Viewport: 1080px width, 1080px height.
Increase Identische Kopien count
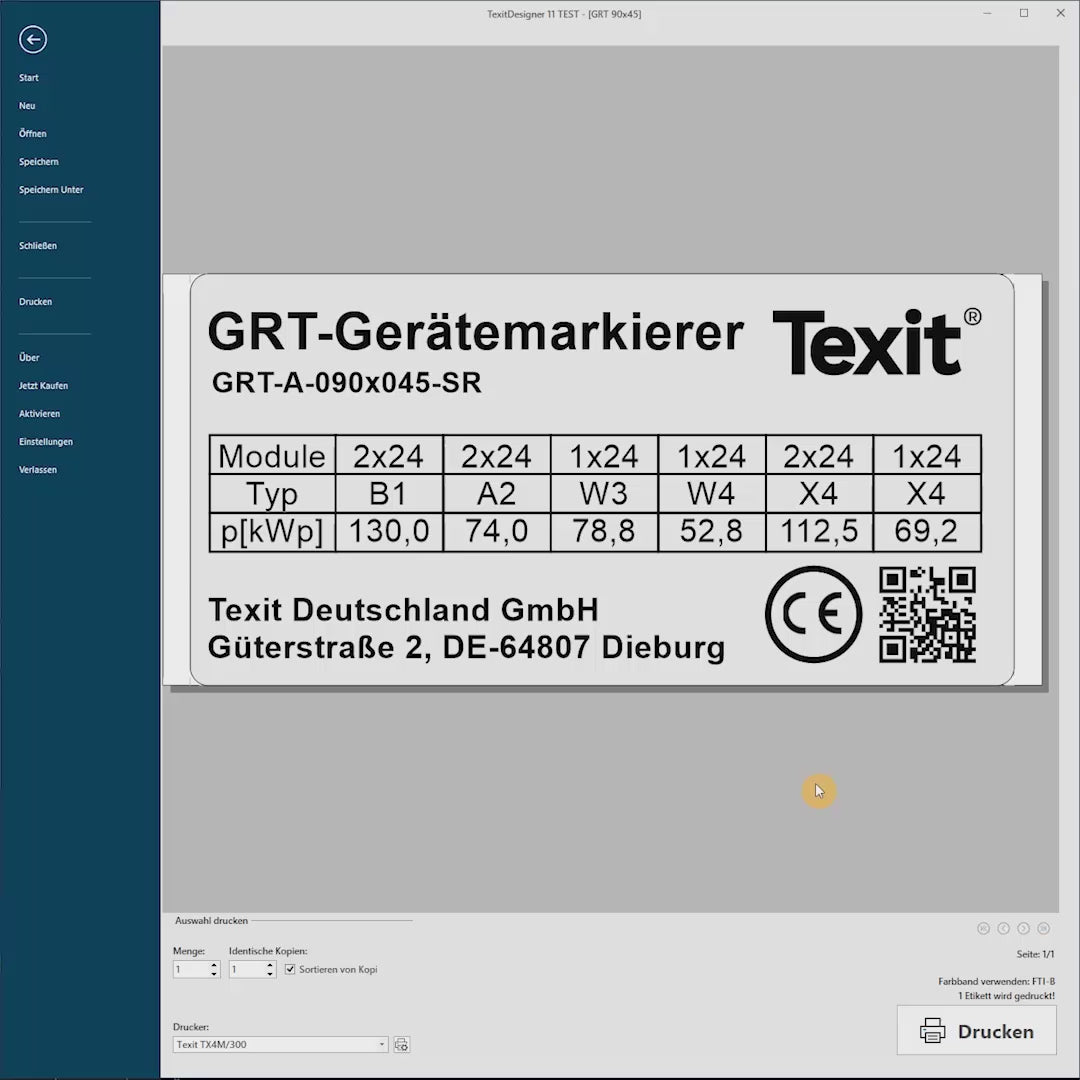click(x=270, y=965)
